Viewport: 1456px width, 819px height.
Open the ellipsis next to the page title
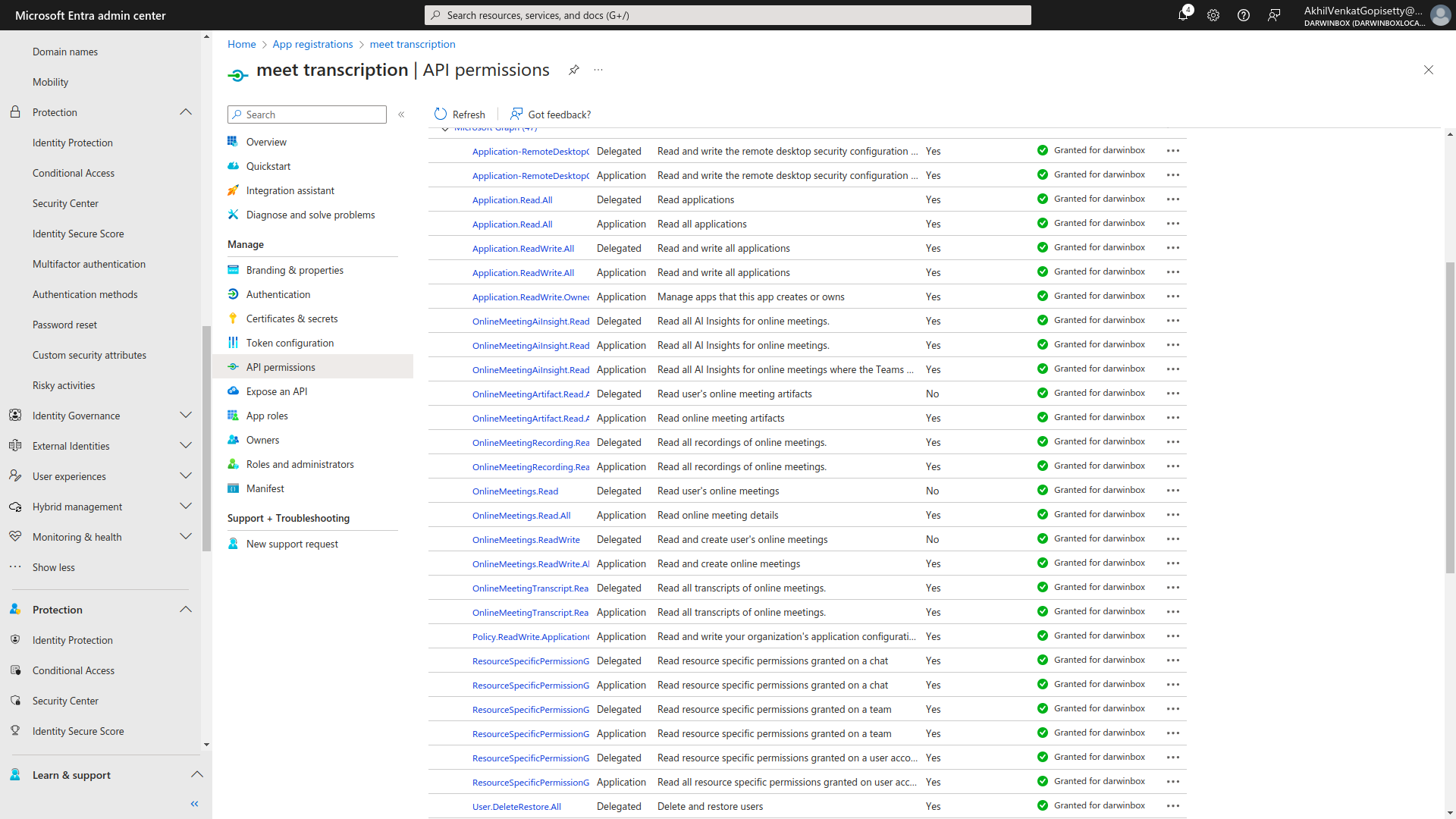(x=598, y=70)
